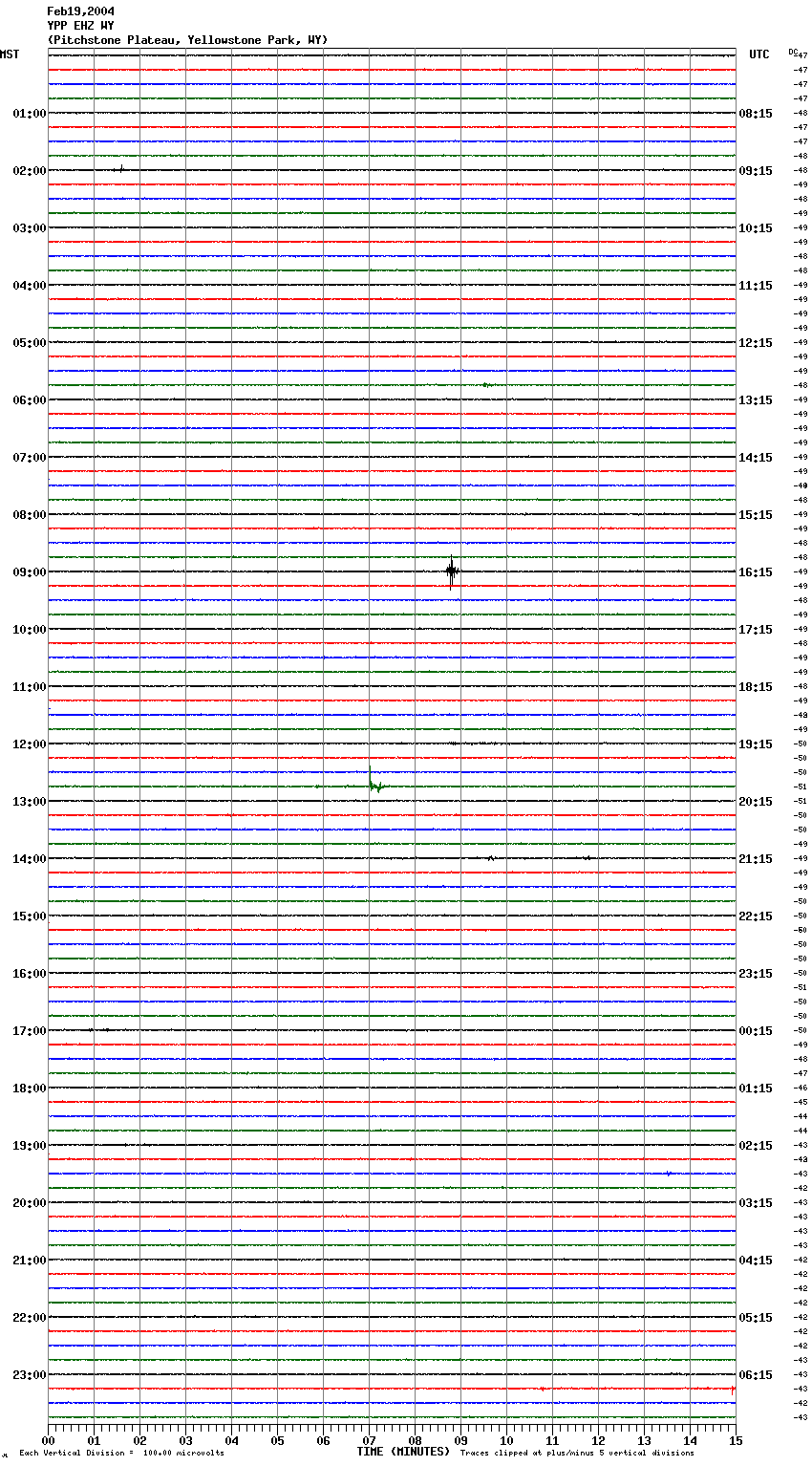This screenshot has width=812, height=1466.
Task: Click the 05:00 MST time label
Action: click(x=29, y=343)
